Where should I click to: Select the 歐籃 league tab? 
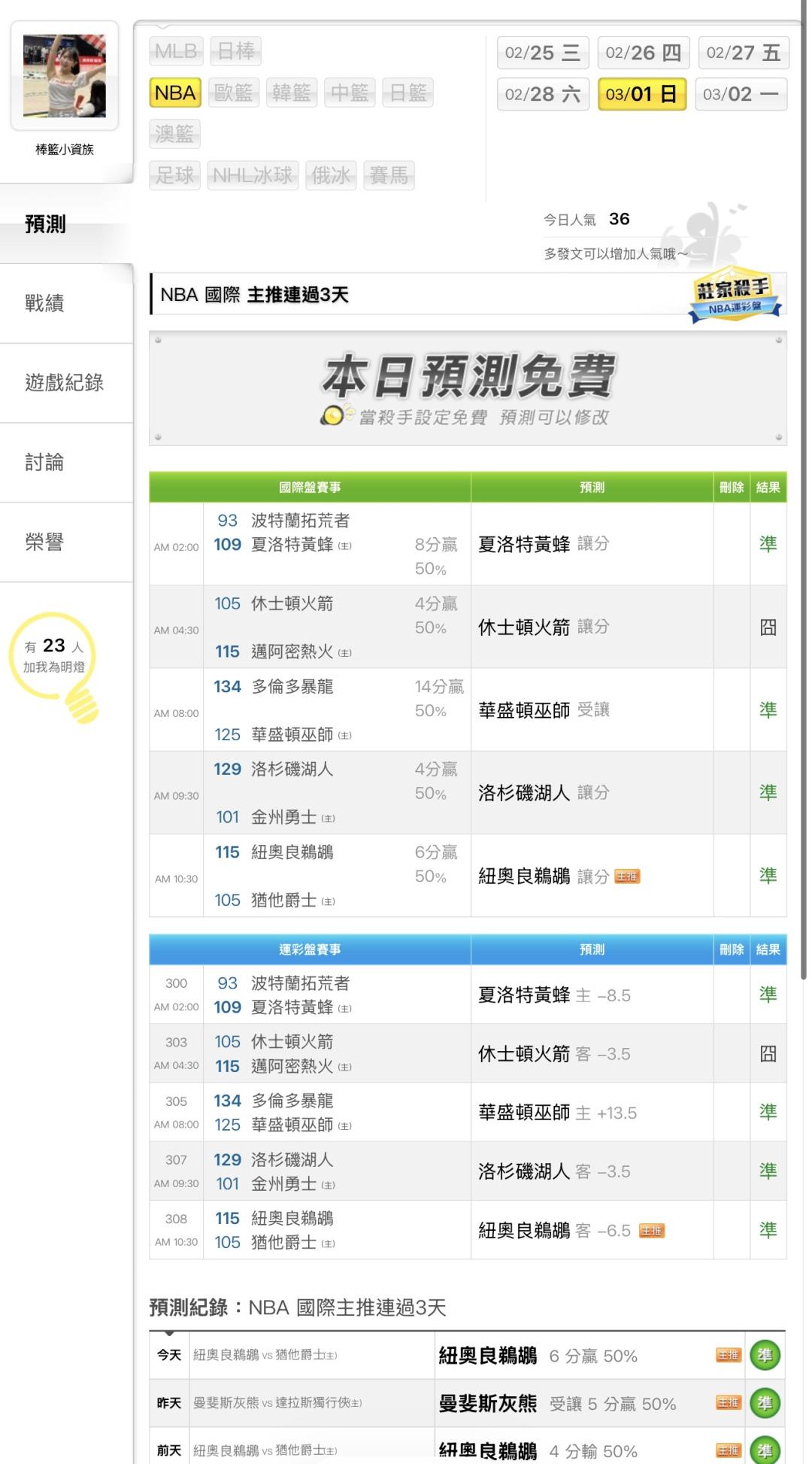tap(233, 93)
